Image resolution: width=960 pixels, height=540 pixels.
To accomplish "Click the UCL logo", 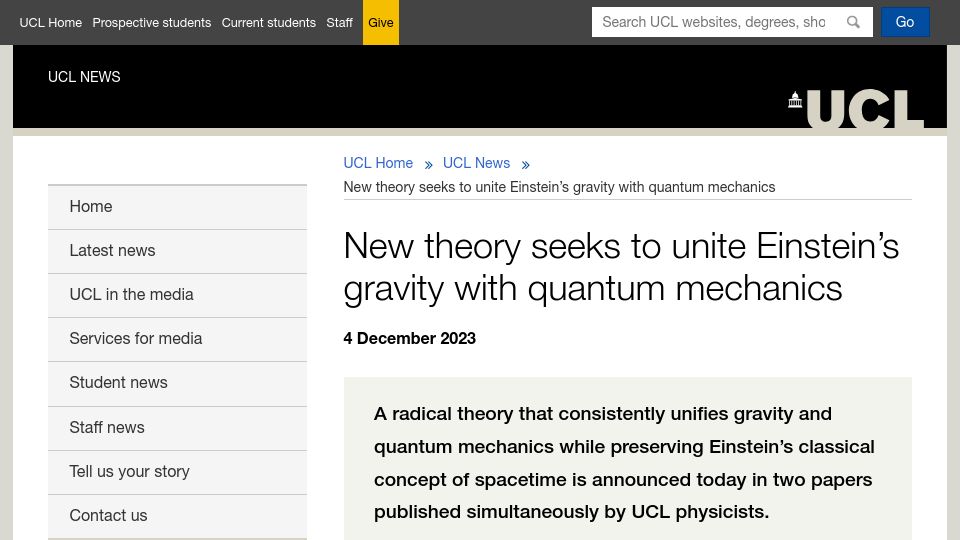I will pyautogui.click(x=856, y=109).
